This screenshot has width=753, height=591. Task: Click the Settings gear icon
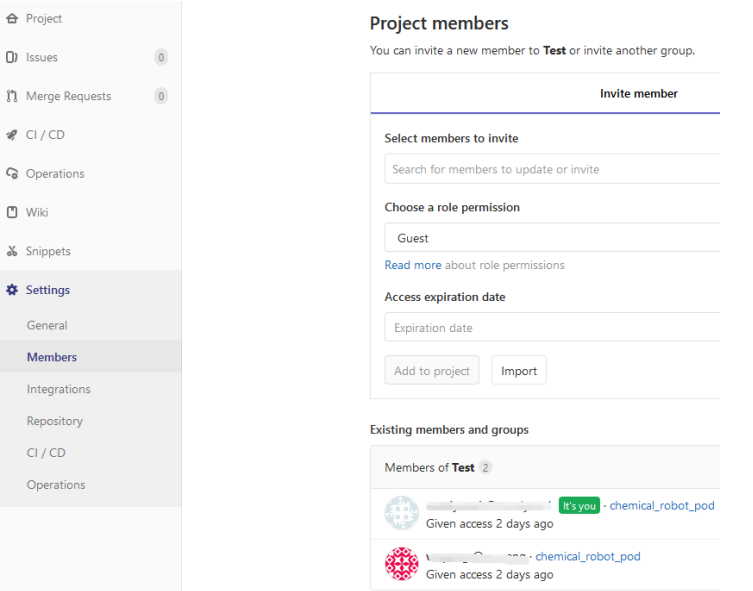(x=12, y=290)
